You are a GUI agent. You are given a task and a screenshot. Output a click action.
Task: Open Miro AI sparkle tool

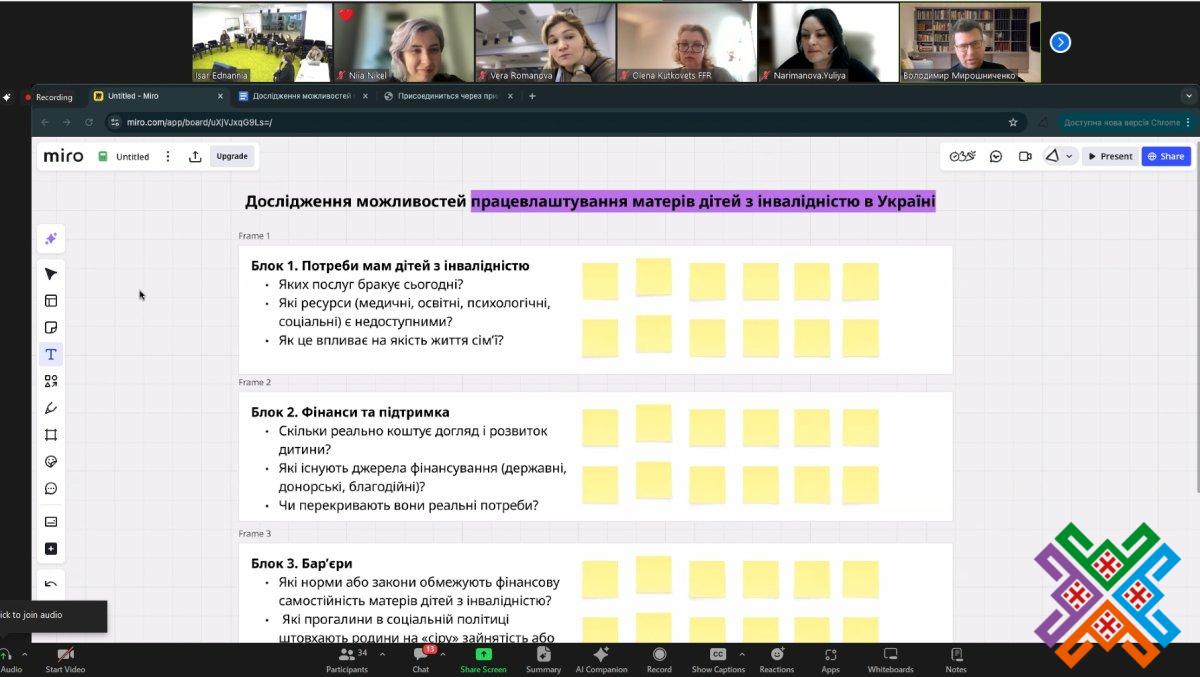(x=51, y=239)
